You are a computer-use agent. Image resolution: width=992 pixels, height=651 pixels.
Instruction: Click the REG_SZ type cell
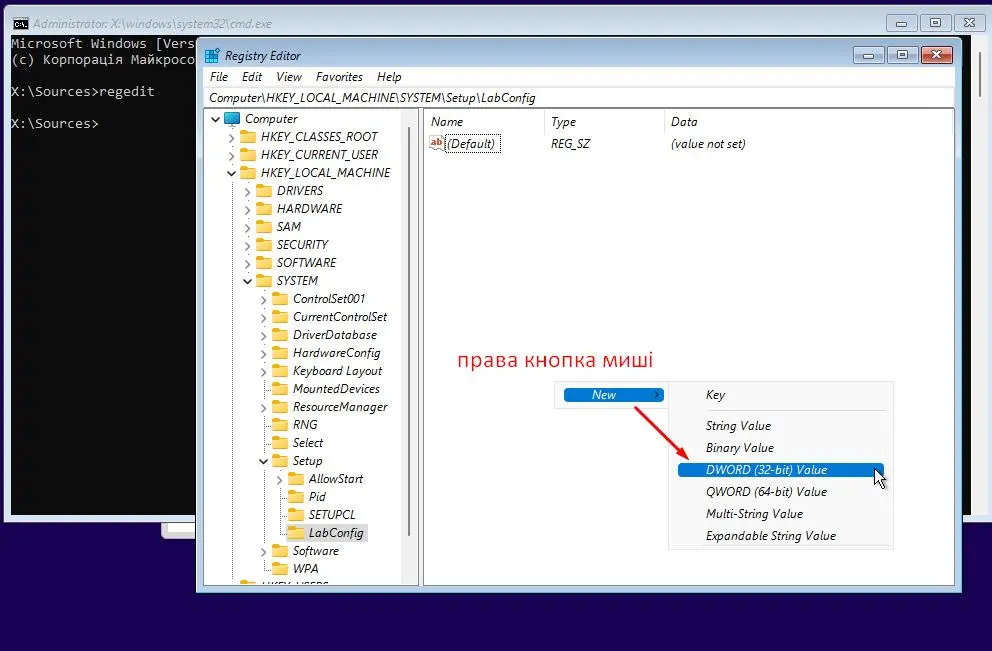tap(570, 144)
